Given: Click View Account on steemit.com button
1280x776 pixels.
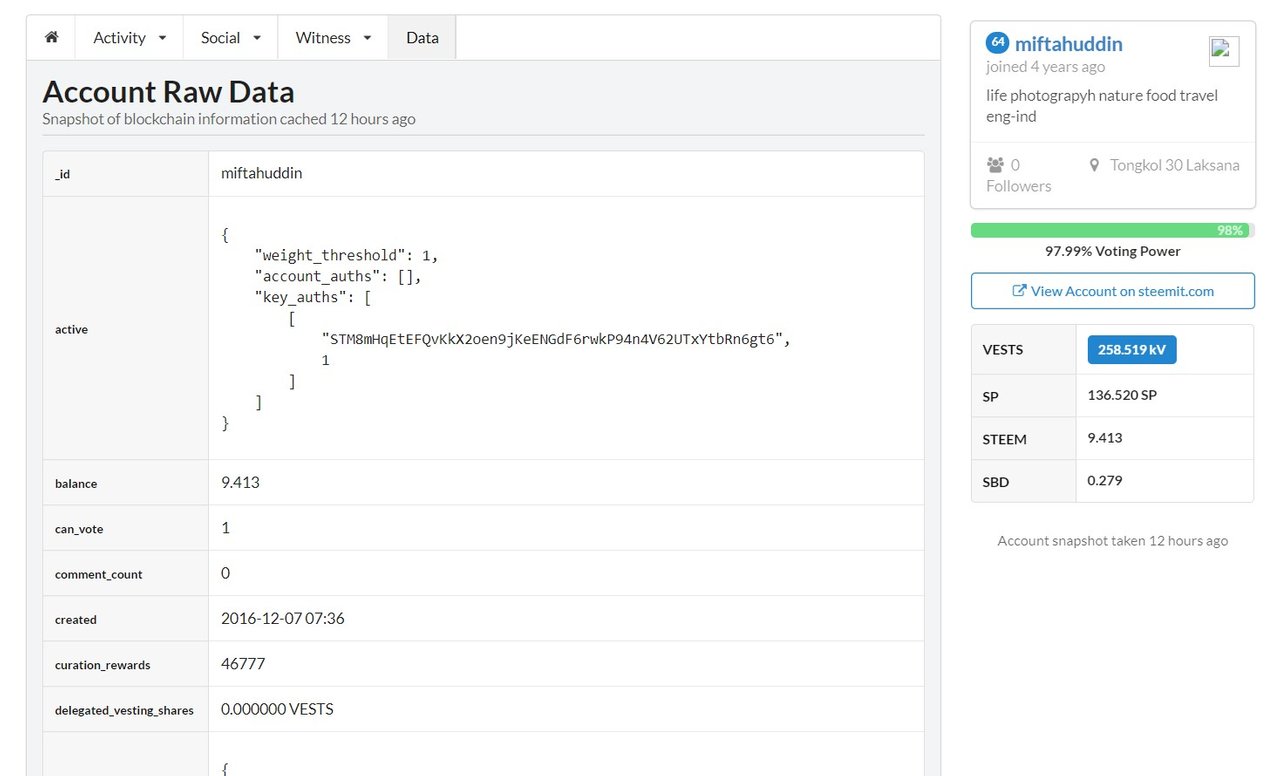Looking at the screenshot, I should (x=1112, y=291).
